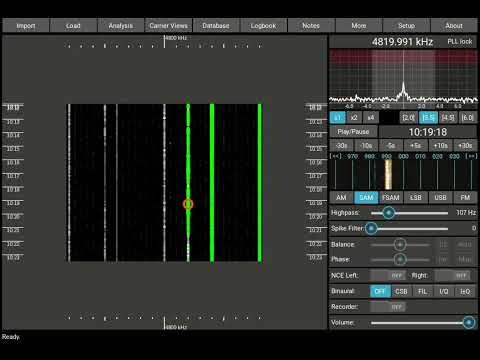This screenshot has width=480, height=360.
Task: Click the 10:19:18 time display
Action: tap(428, 132)
